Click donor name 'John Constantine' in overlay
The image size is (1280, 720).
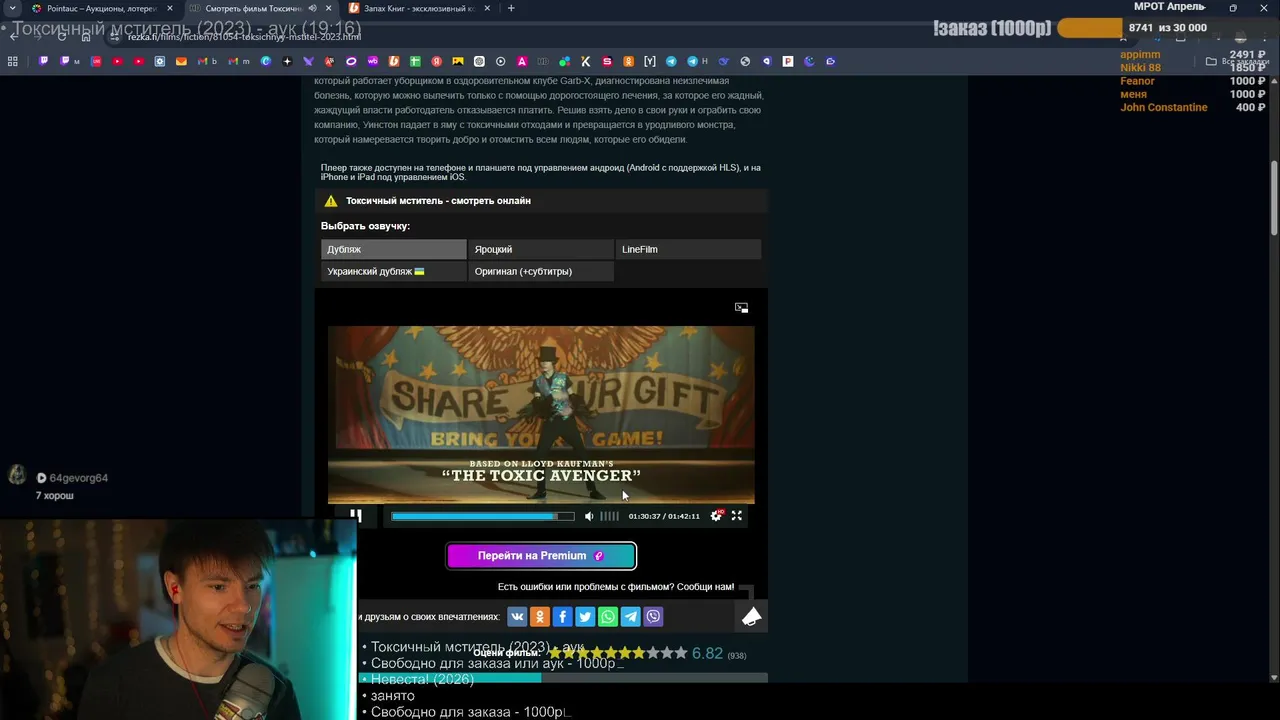(1164, 107)
